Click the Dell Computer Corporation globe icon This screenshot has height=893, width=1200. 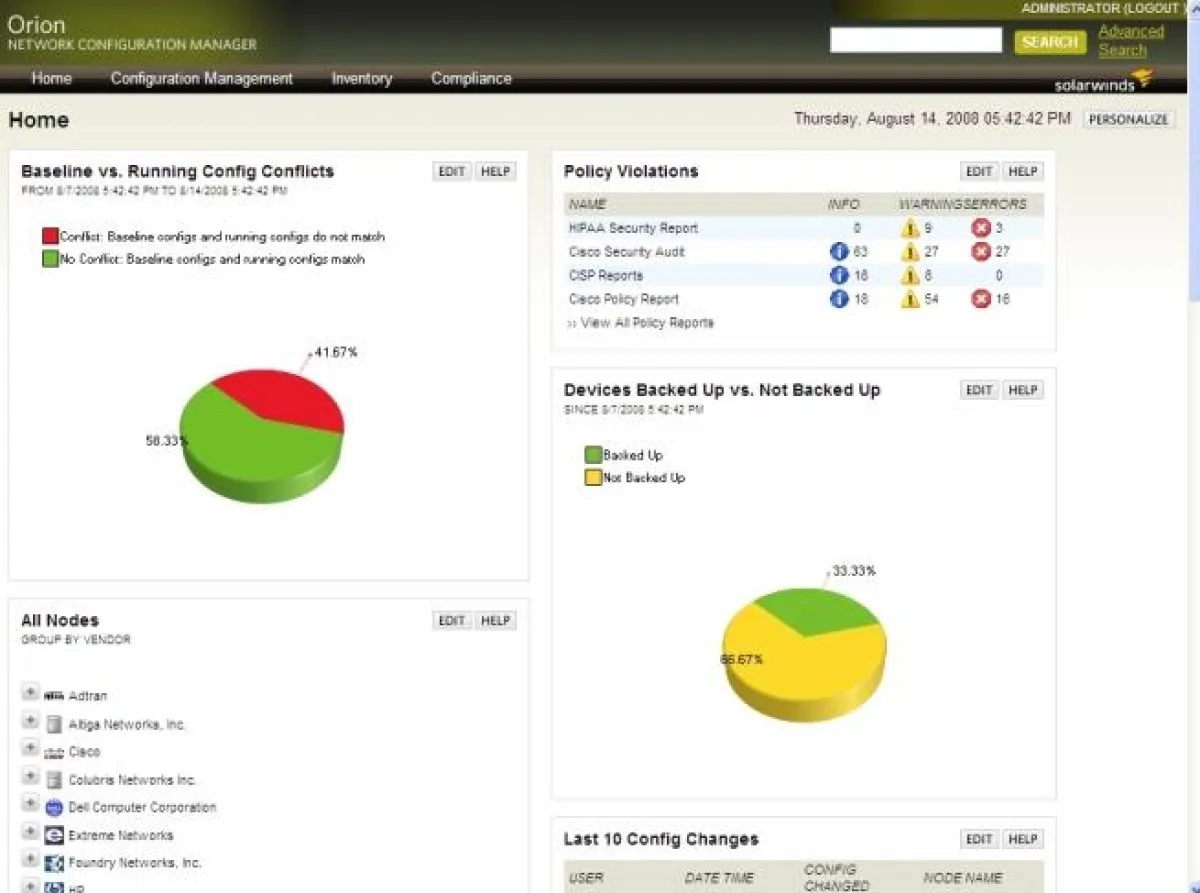pos(54,807)
